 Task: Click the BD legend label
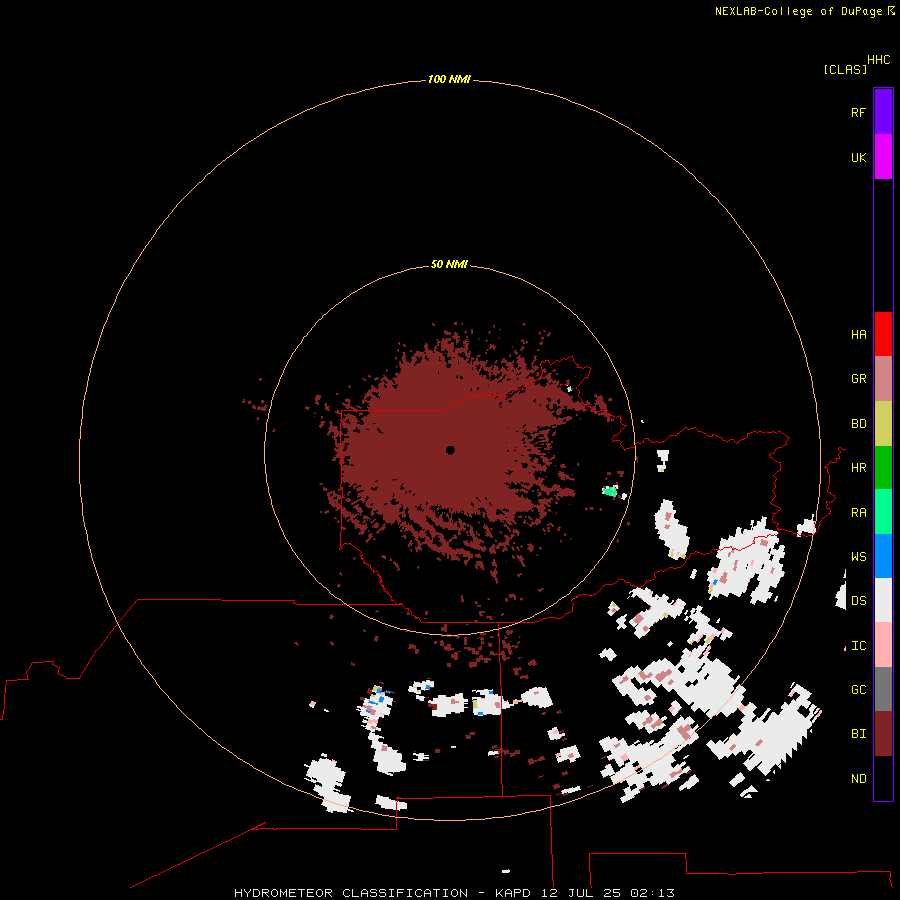[858, 424]
